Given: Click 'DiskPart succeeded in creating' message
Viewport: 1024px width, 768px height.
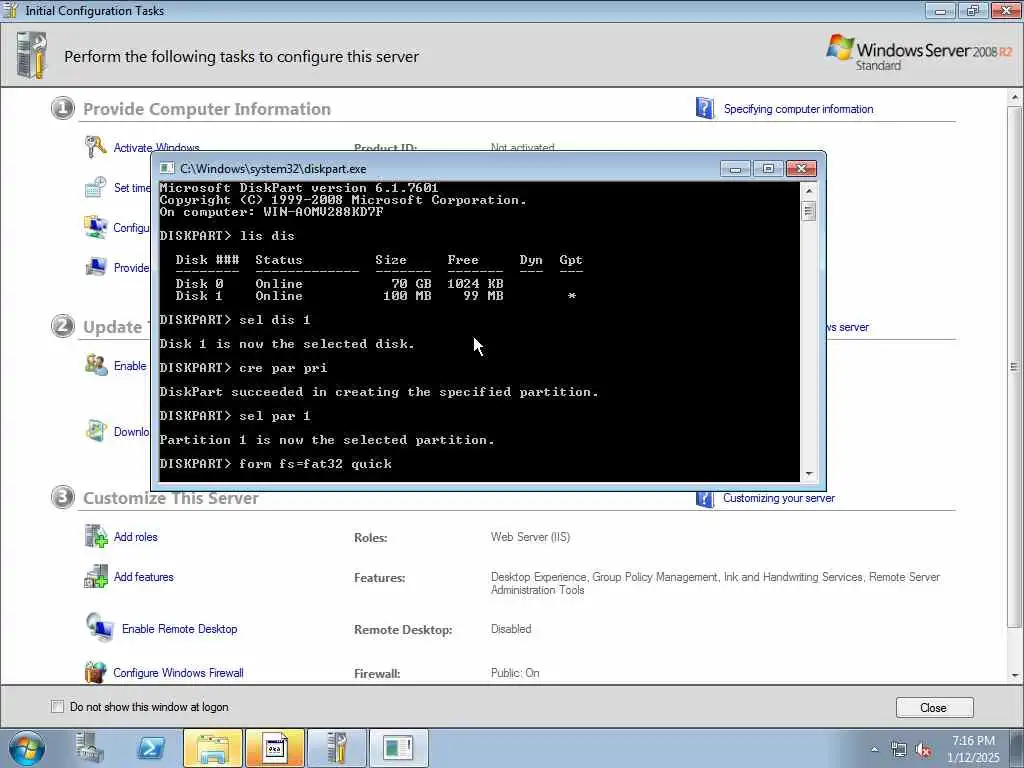Looking at the screenshot, I should point(379,392).
